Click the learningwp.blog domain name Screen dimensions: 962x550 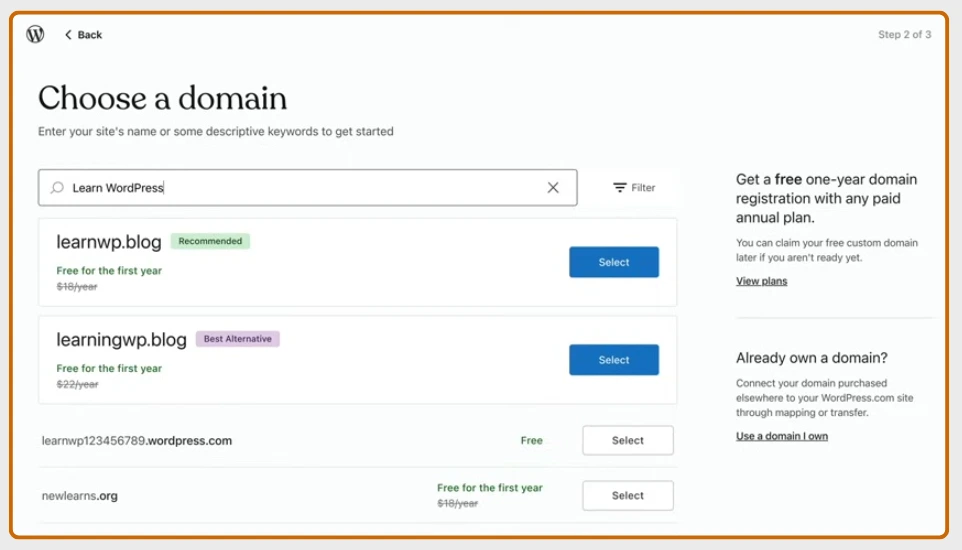pyautogui.click(x=121, y=339)
